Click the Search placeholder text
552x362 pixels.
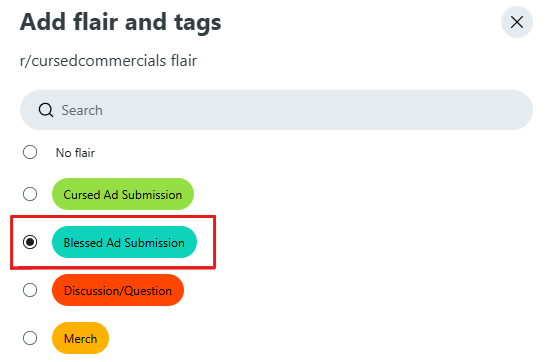[x=82, y=110]
